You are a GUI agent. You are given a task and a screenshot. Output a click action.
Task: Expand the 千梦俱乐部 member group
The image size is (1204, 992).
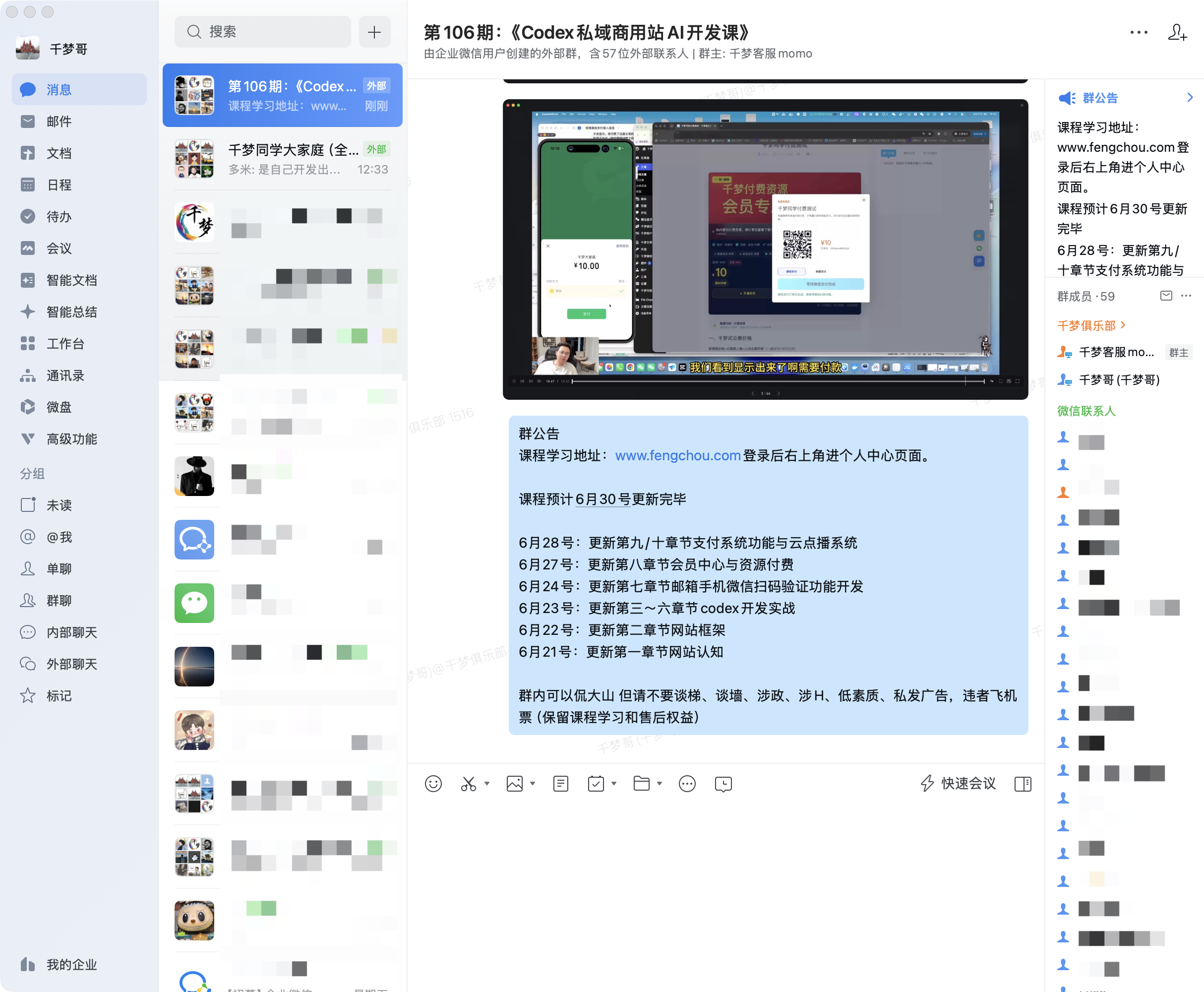[1091, 325]
